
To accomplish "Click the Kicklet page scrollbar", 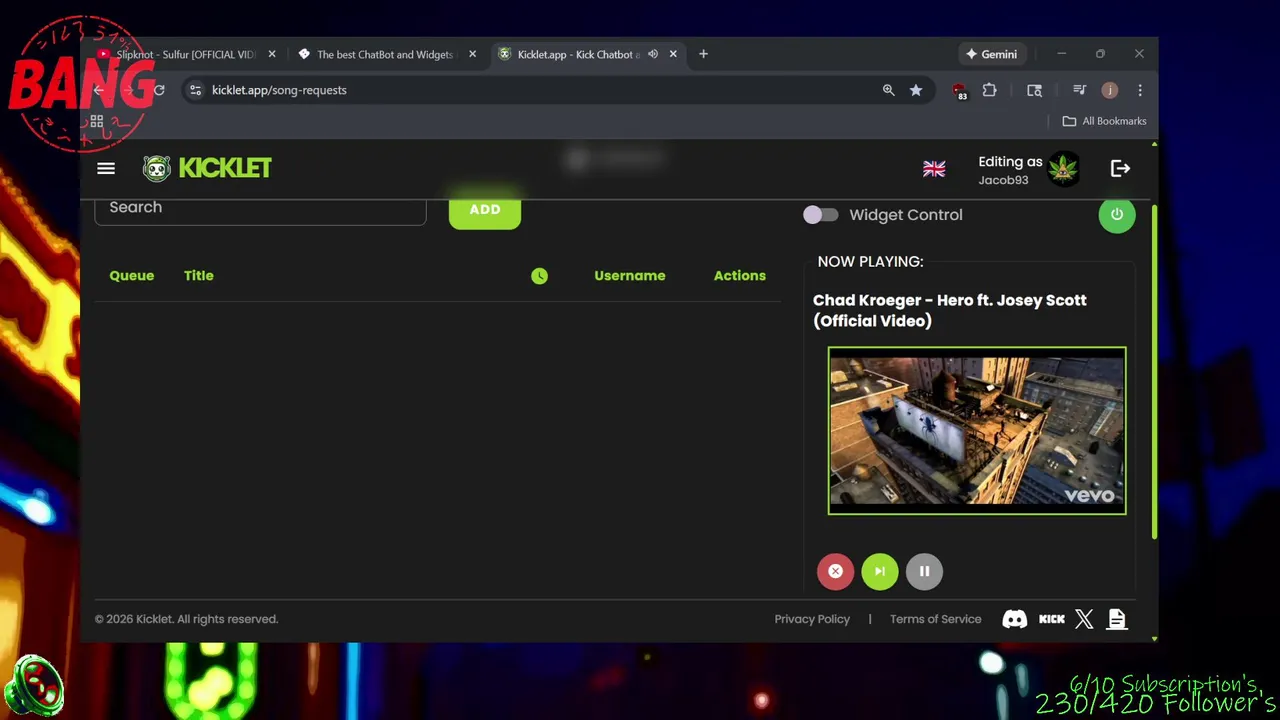I will tap(1154, 372).
